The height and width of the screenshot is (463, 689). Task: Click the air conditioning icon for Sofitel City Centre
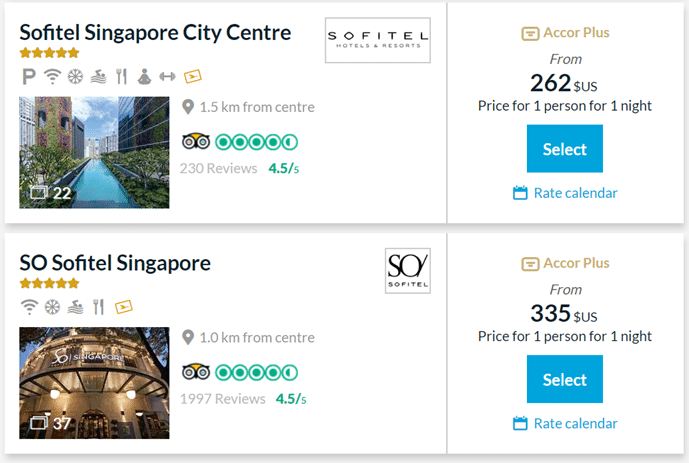point(75,76)
